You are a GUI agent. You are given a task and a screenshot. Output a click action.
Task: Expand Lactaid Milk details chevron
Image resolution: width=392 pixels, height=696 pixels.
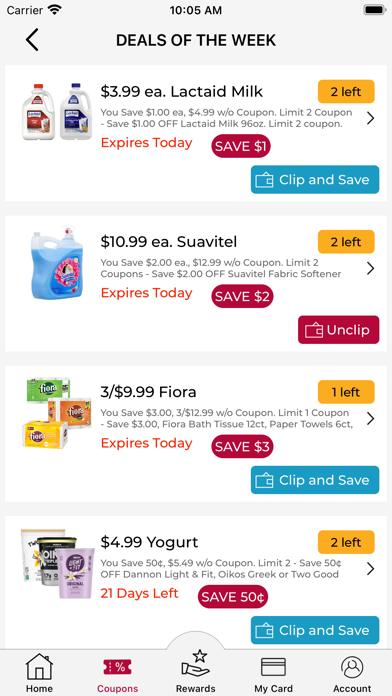371,118
